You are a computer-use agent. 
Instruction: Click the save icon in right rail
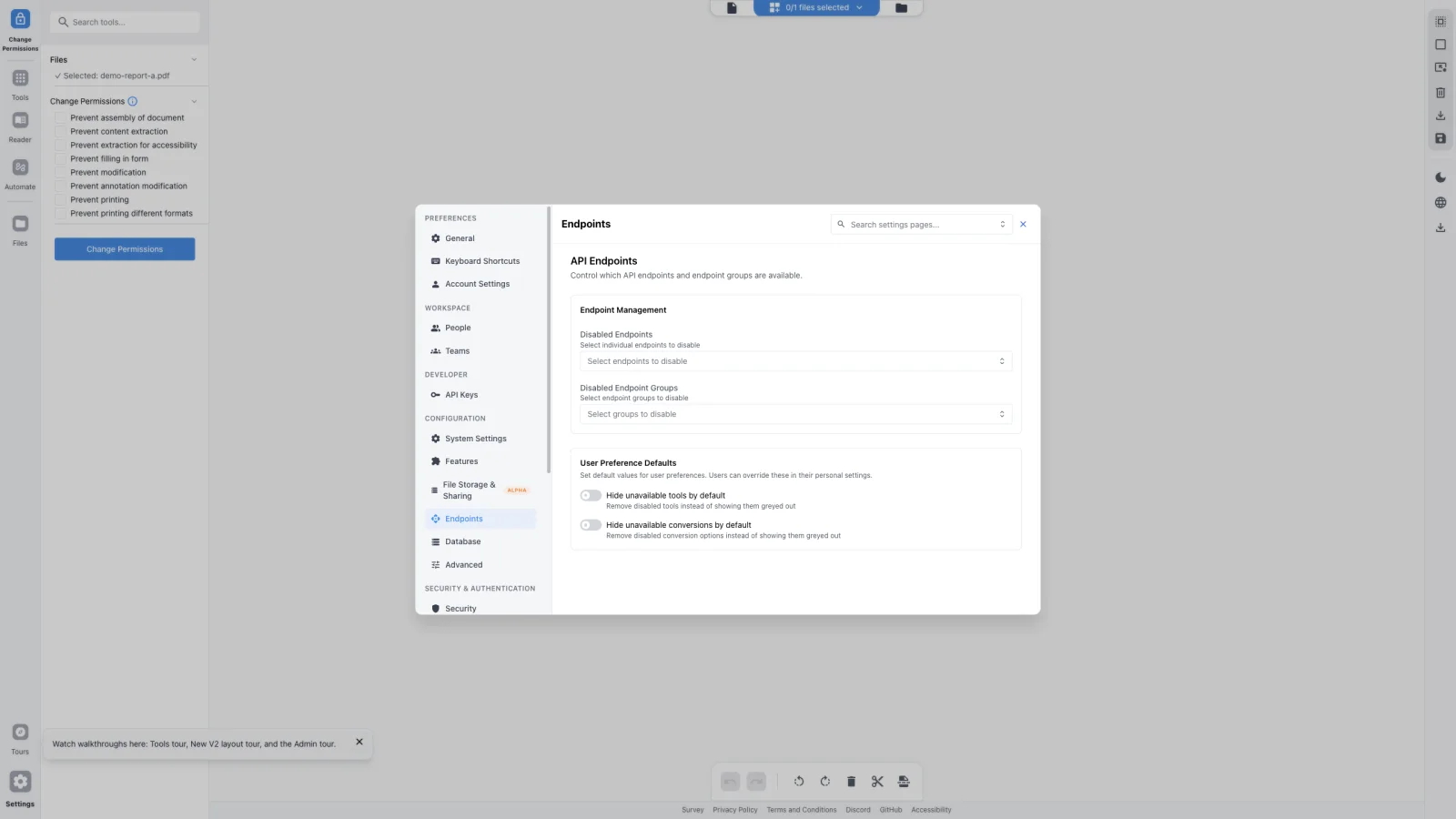point(1441,138)
